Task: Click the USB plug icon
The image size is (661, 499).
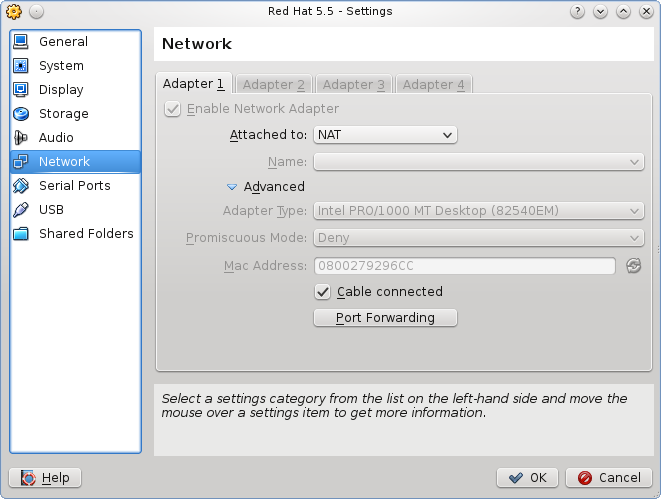Action: [x=21, y=209]
